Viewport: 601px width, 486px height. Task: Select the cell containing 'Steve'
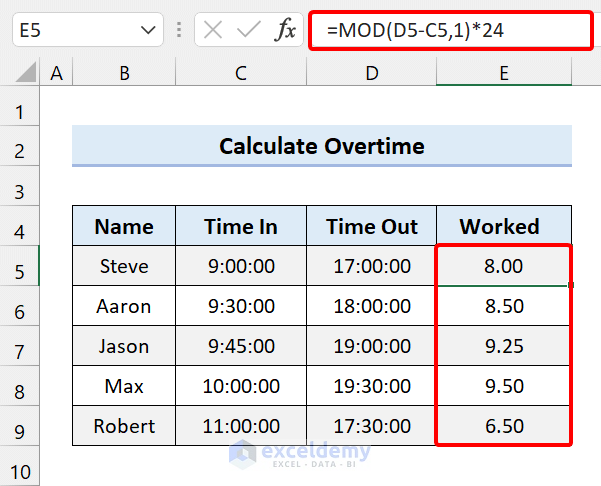coord(124,266)
